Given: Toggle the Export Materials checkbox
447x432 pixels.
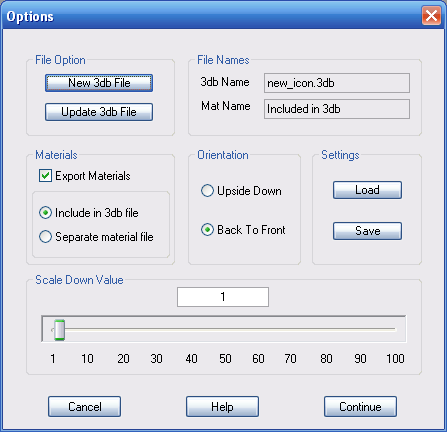Looking at the screenshot, I should (45, 176).
